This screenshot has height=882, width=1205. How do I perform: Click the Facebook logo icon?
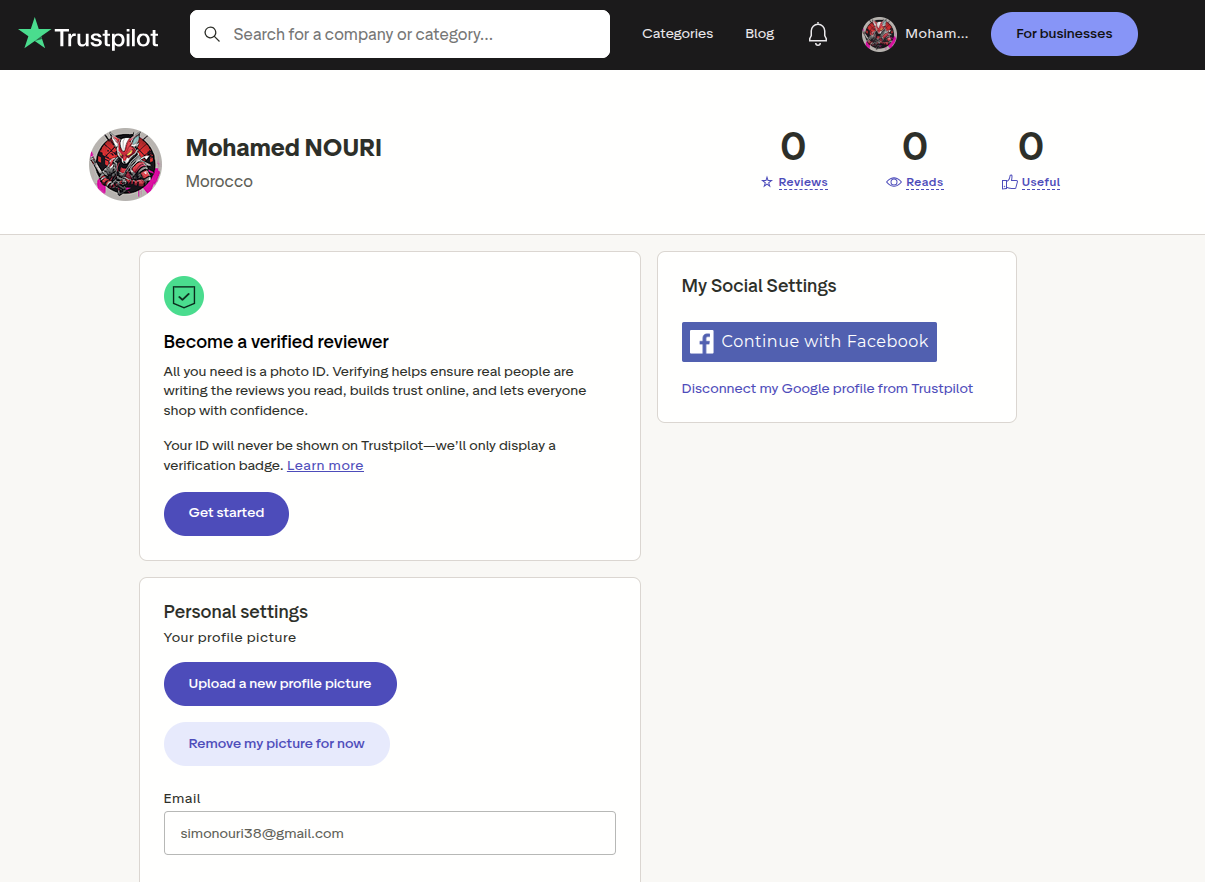pyautogui.click(x=702, y=342)
